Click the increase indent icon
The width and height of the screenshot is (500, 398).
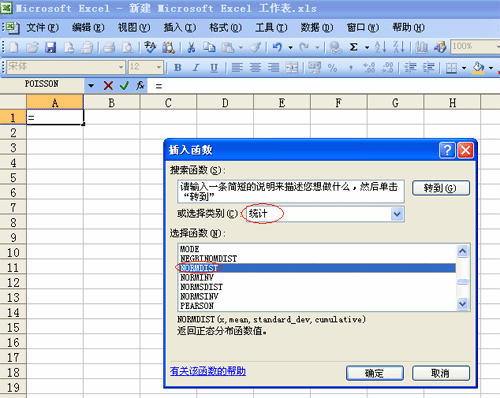coord(429,68)
